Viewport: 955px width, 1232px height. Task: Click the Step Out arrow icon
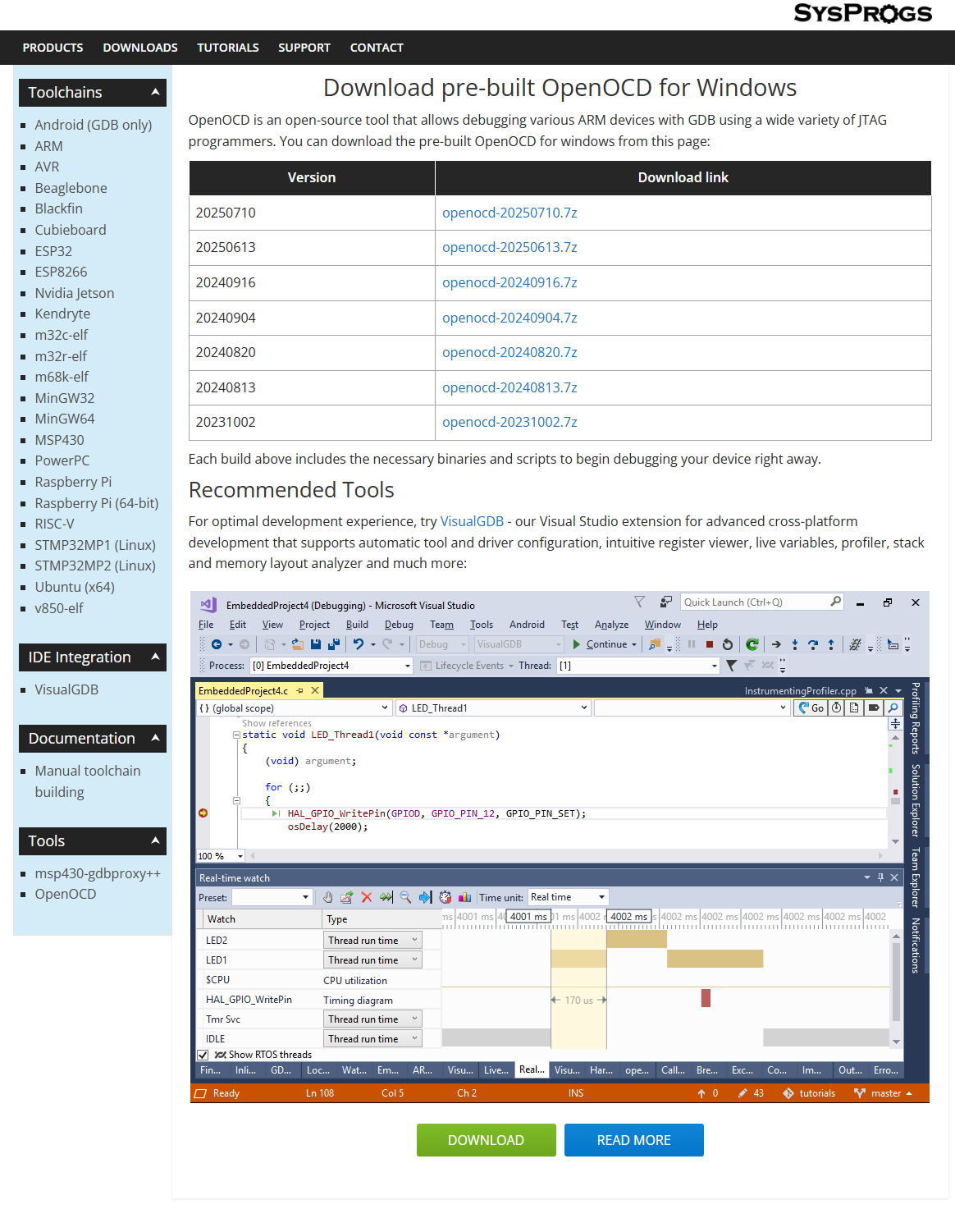(x=831, y=644)
